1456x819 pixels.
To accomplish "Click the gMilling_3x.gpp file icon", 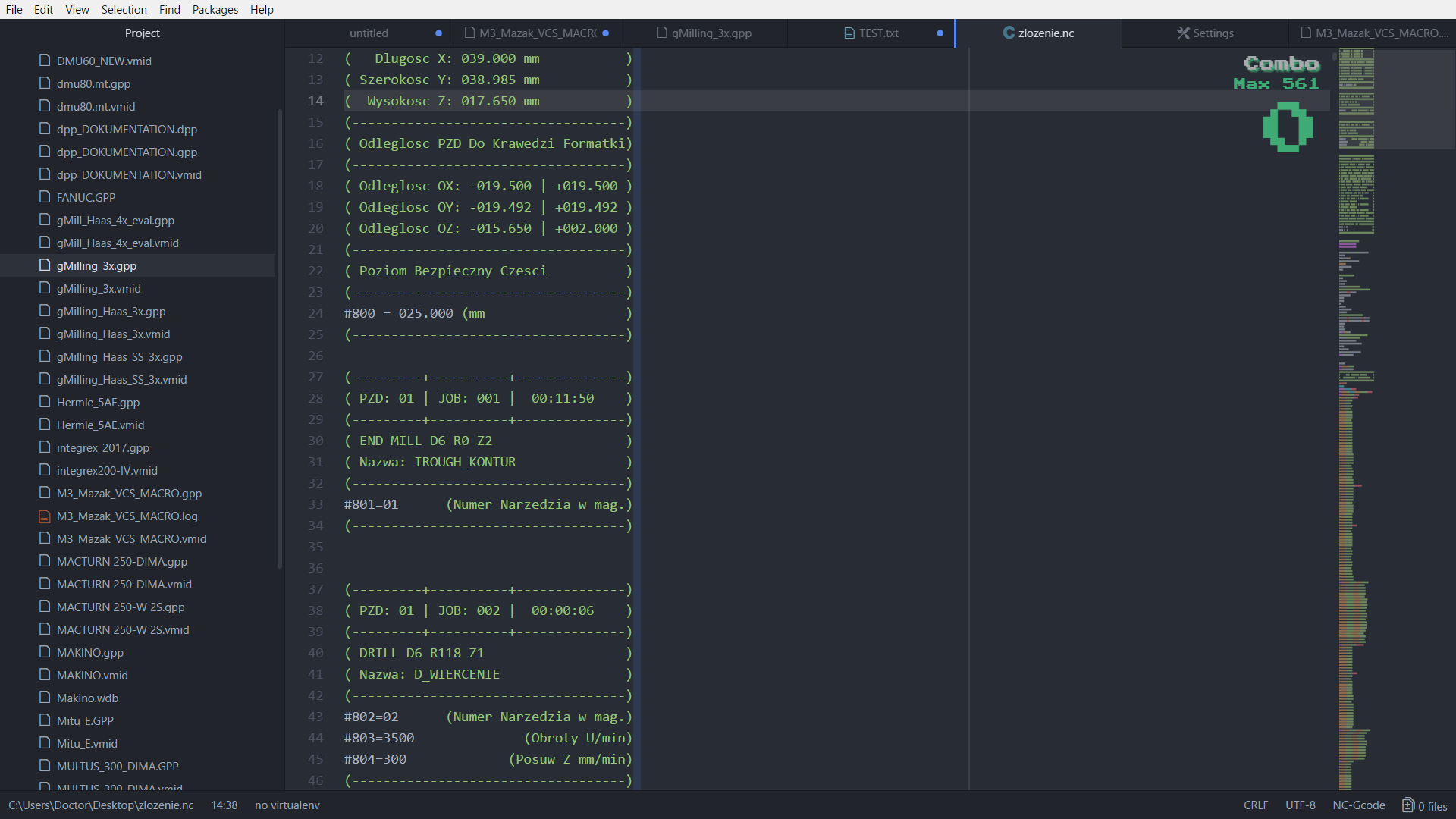I will point(45,265).
